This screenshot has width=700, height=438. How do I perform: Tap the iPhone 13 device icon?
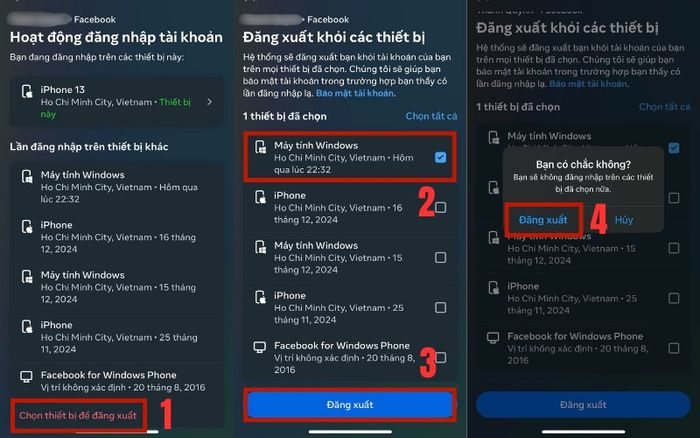click(27, 92)
